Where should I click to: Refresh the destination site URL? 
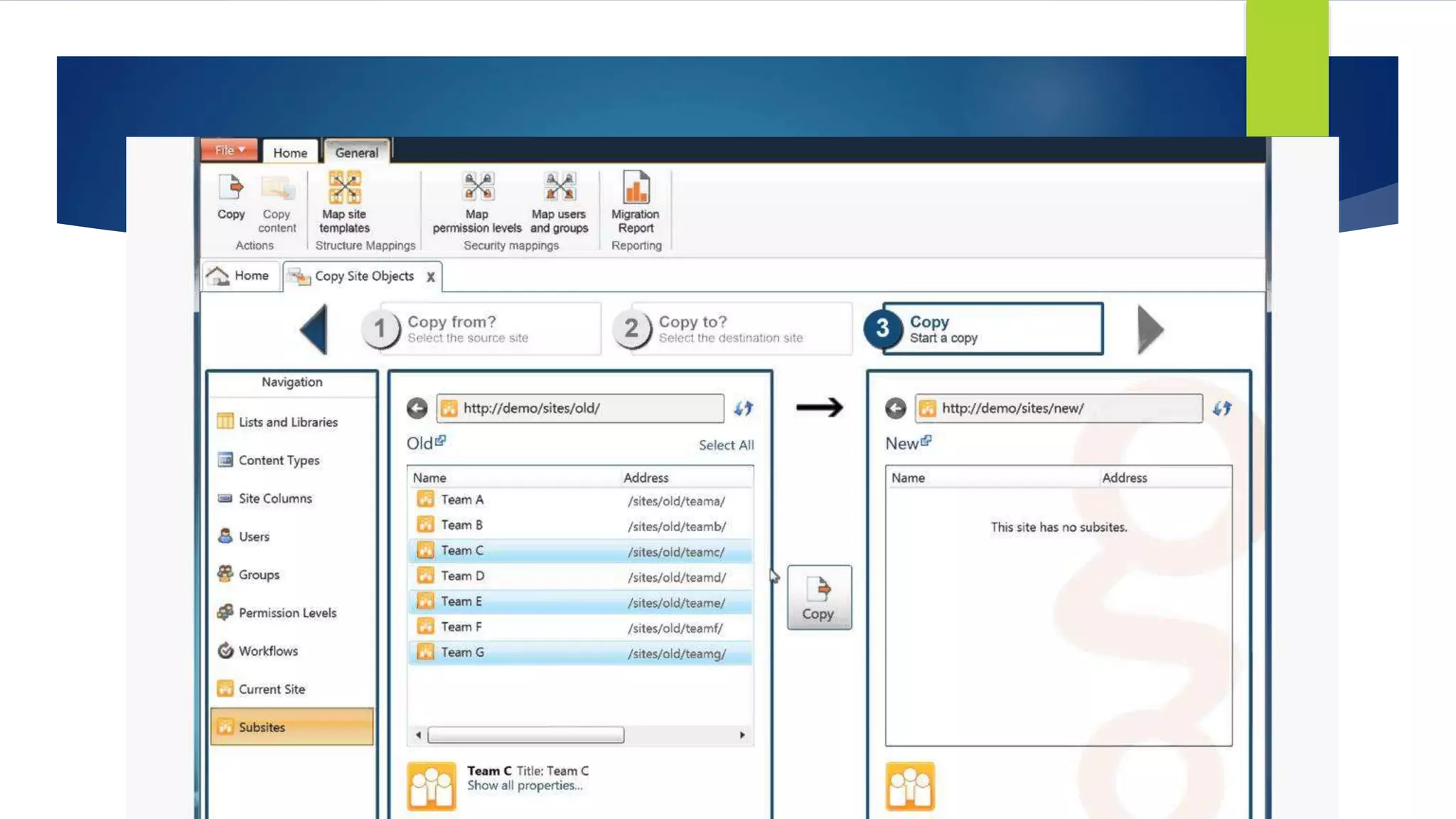(1221, 408)
